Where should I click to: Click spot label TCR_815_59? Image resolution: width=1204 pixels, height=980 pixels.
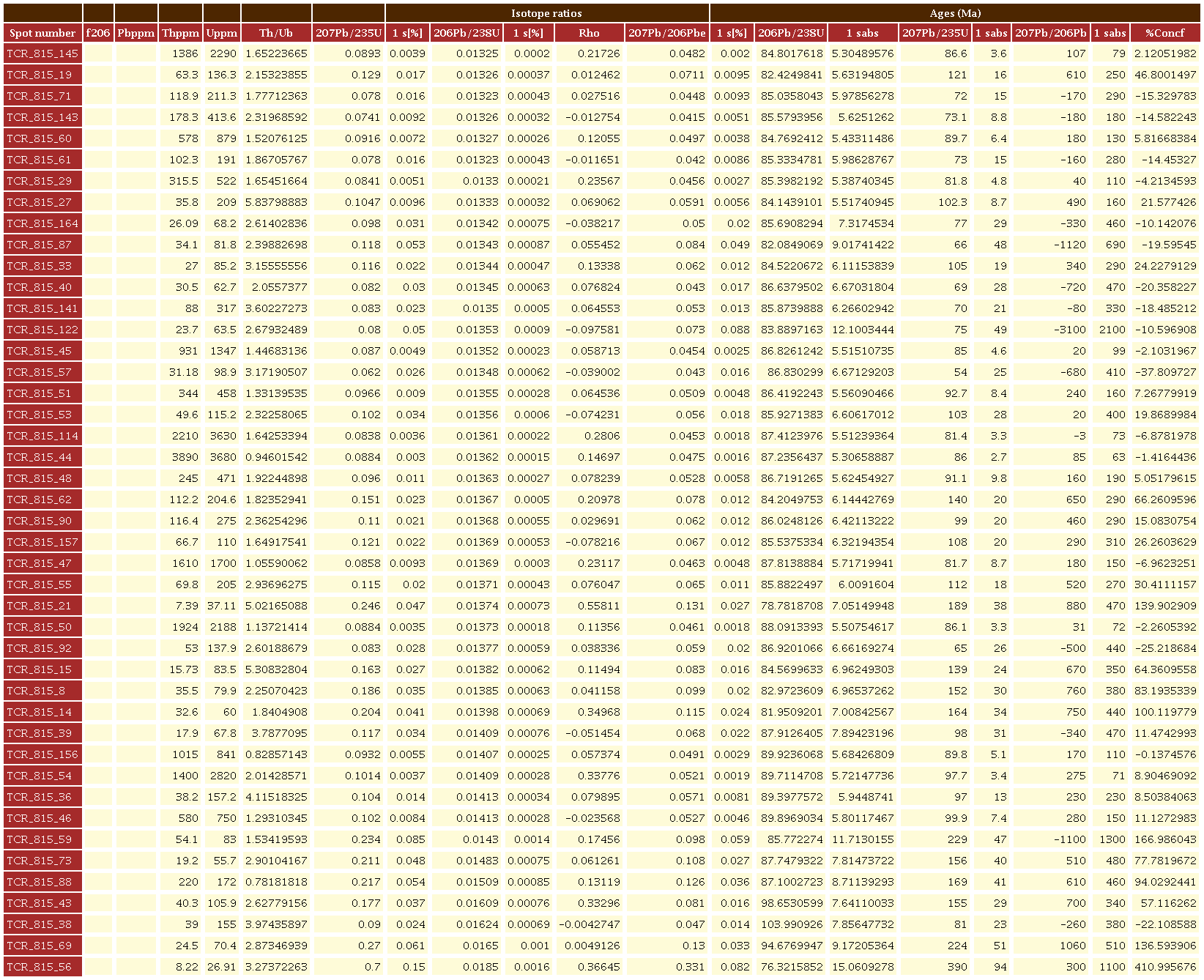click(x=42, y=839)
